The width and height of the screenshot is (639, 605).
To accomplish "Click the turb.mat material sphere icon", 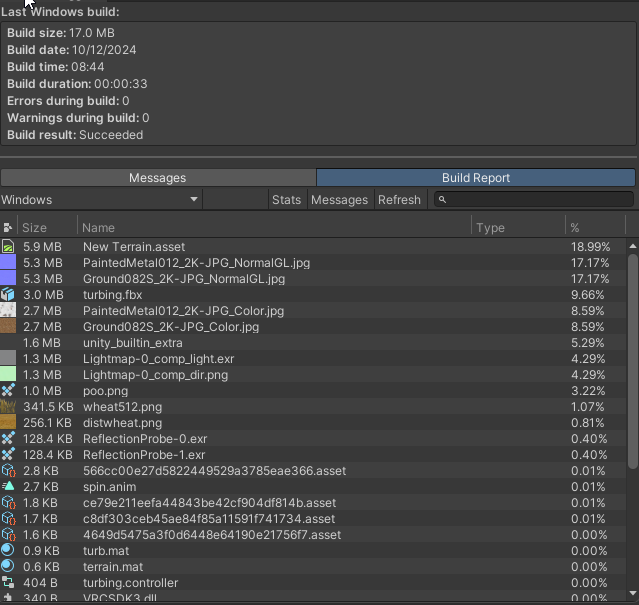I will click(8, 551).
